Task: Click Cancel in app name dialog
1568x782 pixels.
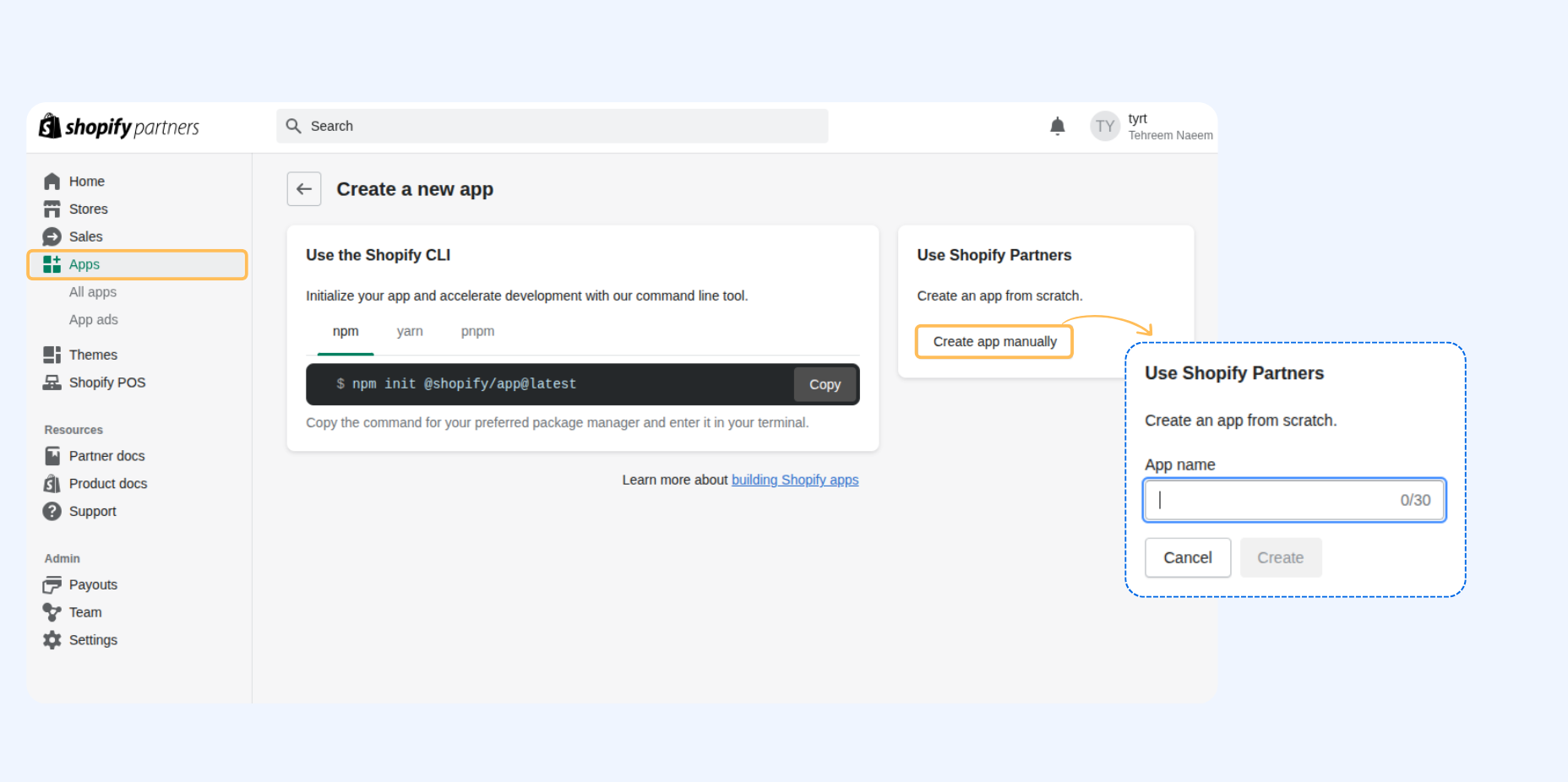Action: [1188, 557]
